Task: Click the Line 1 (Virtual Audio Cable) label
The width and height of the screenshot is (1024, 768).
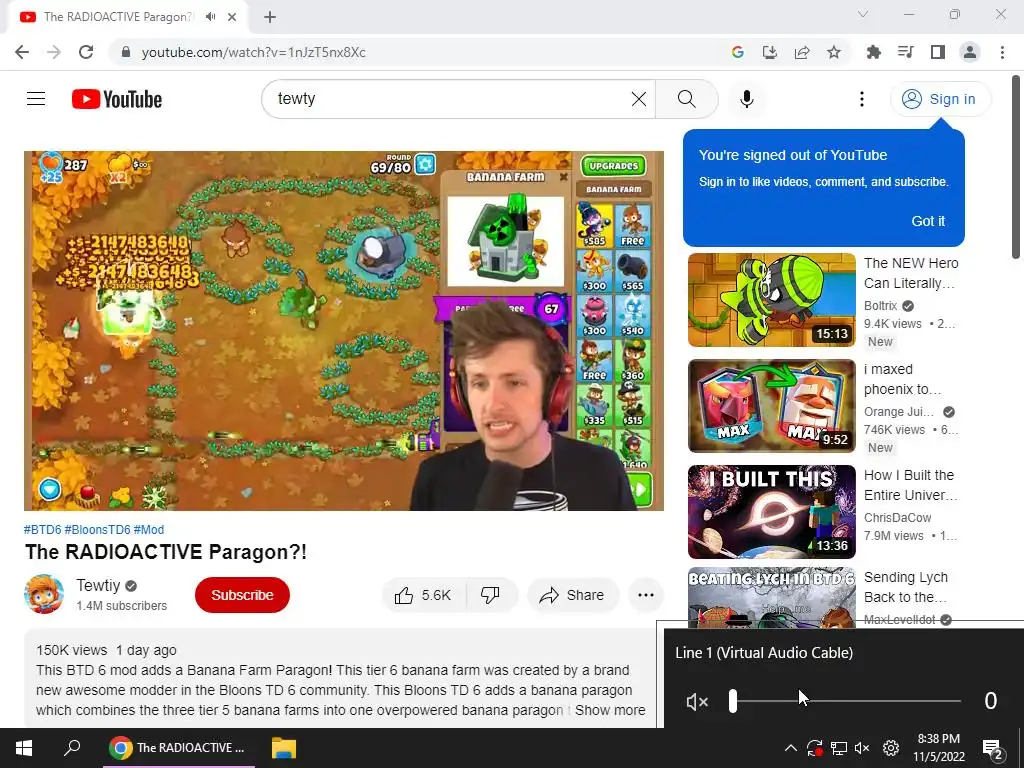Action: [x=764, y=652]
